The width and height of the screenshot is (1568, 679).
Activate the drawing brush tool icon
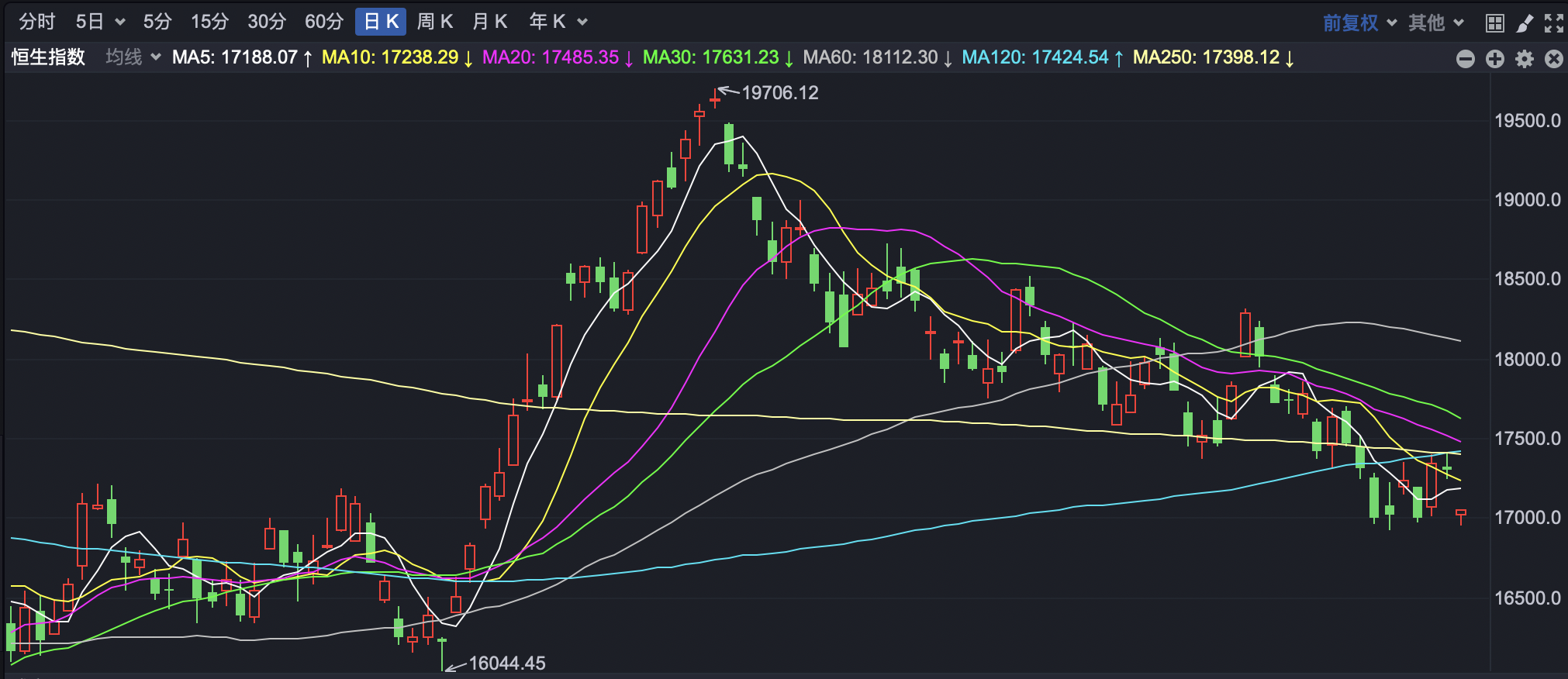point(1525,23)
